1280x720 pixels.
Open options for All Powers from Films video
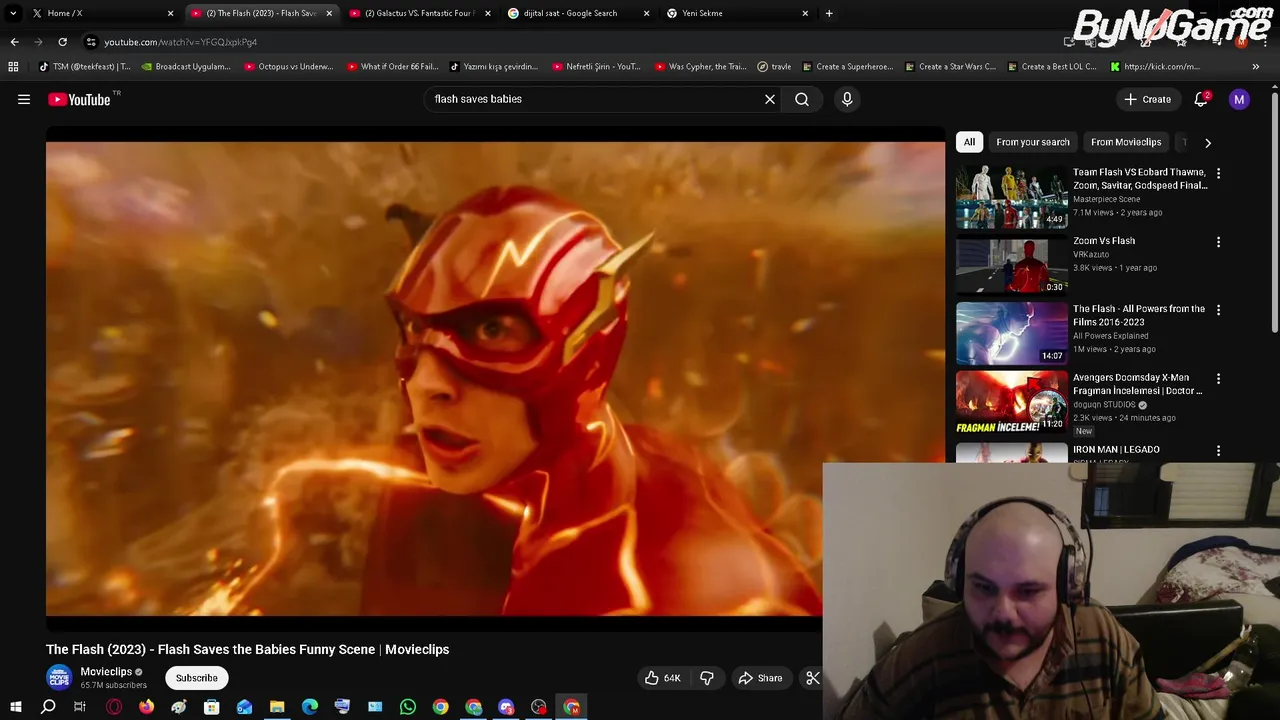click(1218, 310)
